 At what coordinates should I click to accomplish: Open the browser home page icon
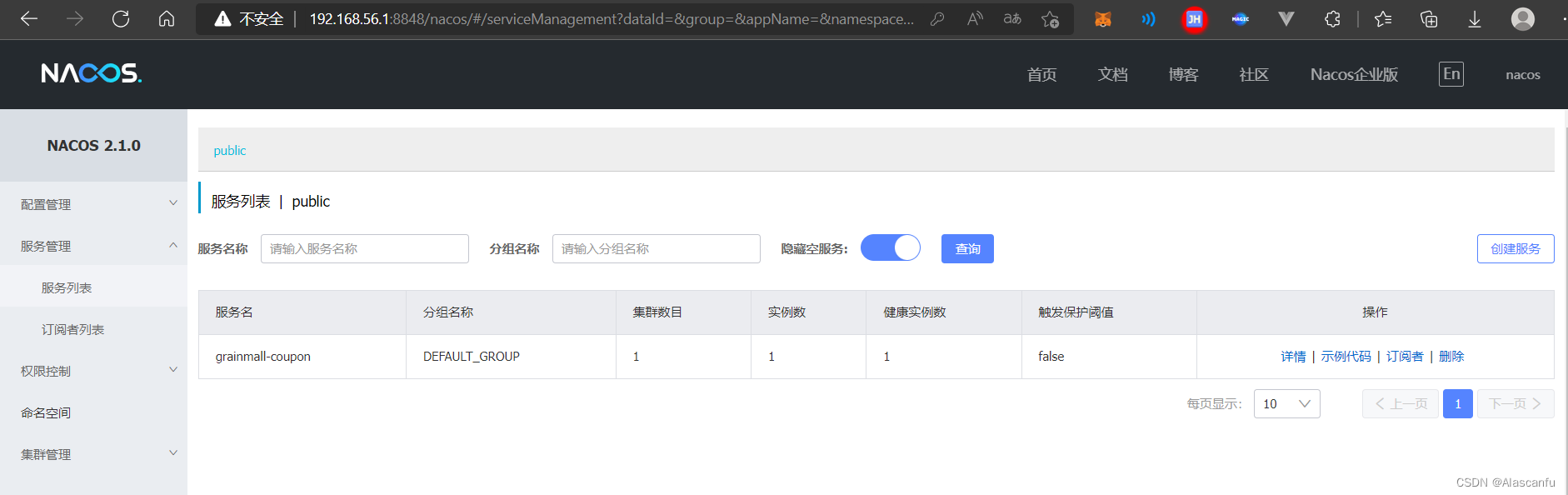click(167, 18)
